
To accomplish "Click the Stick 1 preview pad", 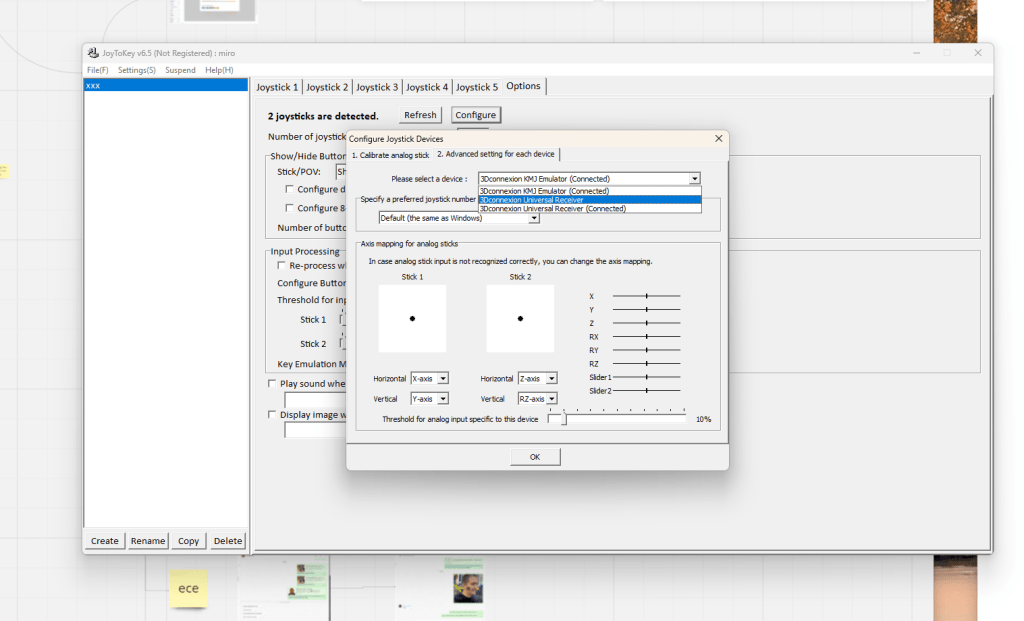I will [x=412, y=319].
